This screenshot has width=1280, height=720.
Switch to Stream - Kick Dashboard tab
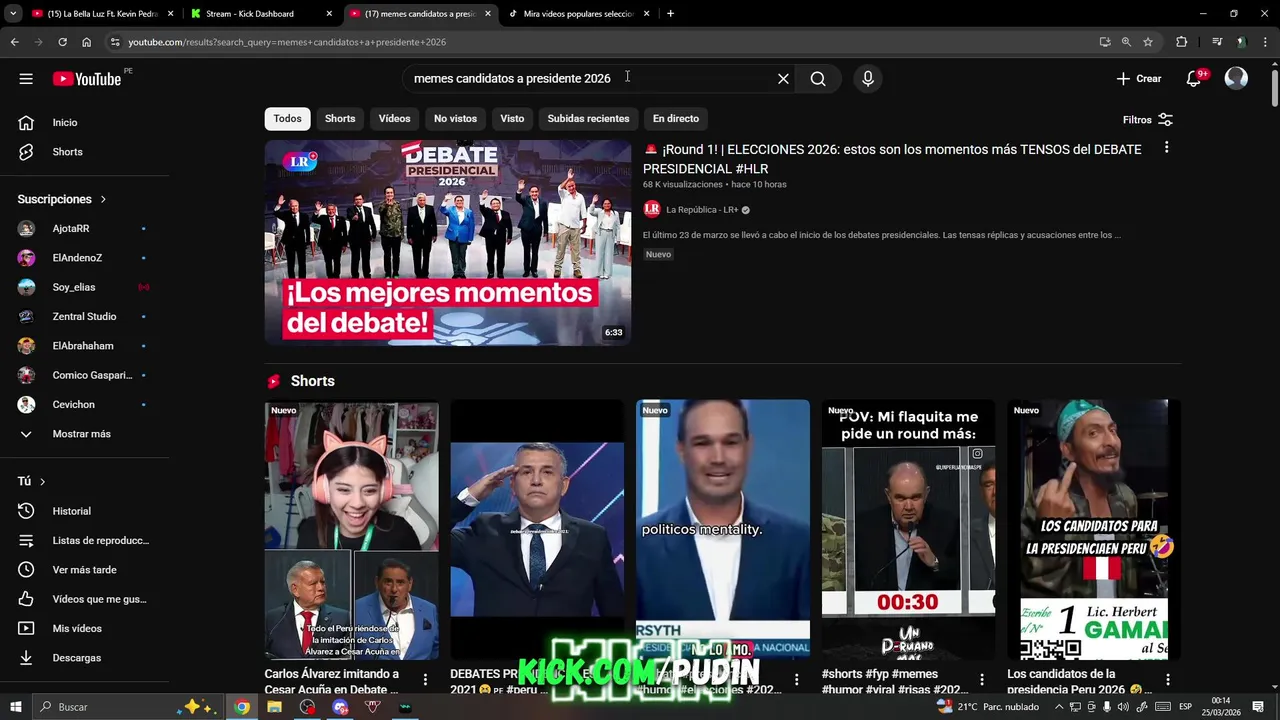(x=260, y=14)
